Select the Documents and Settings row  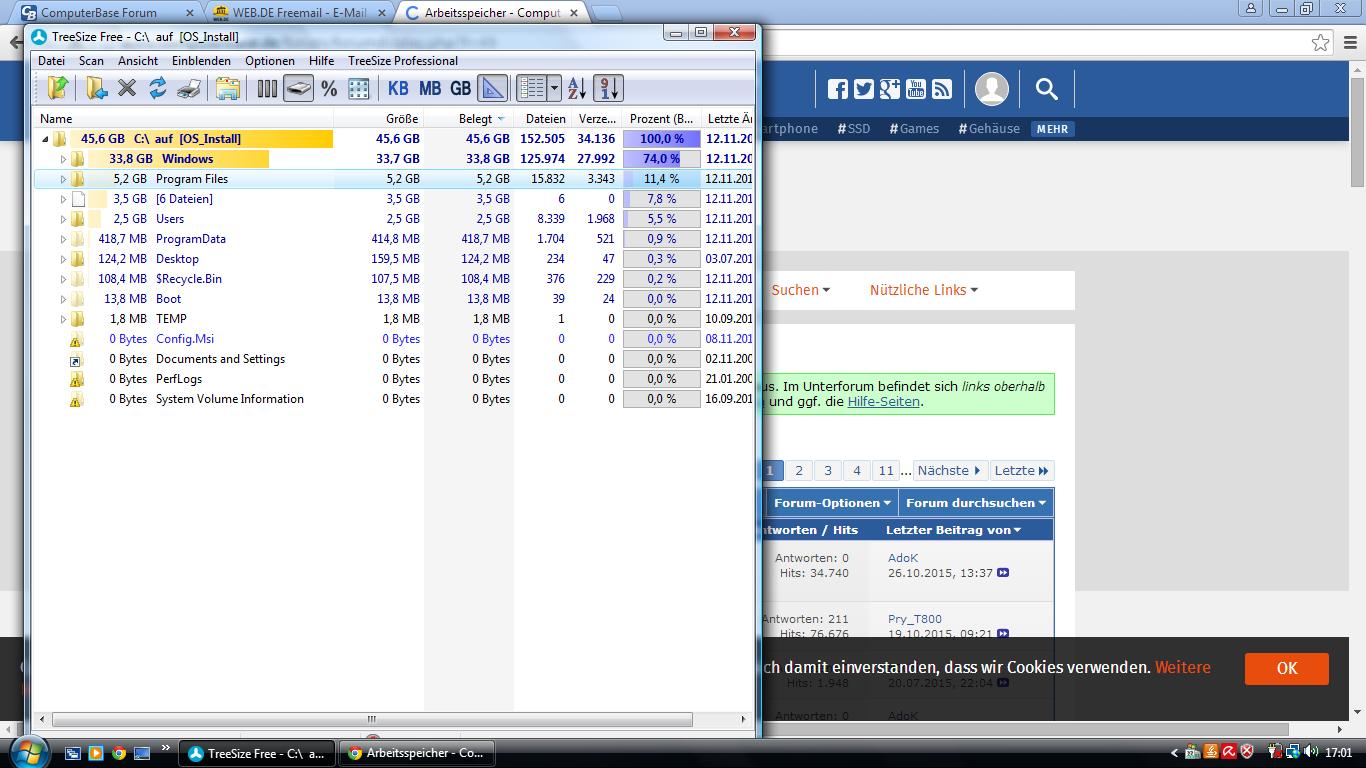pos(394,359)
